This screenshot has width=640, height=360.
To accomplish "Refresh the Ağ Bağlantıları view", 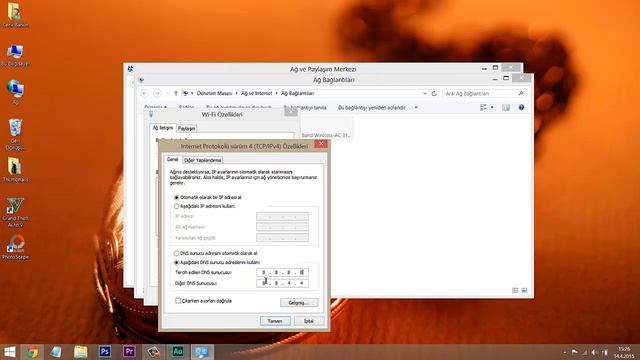I will pyautogui.click(x=434, y=93).
